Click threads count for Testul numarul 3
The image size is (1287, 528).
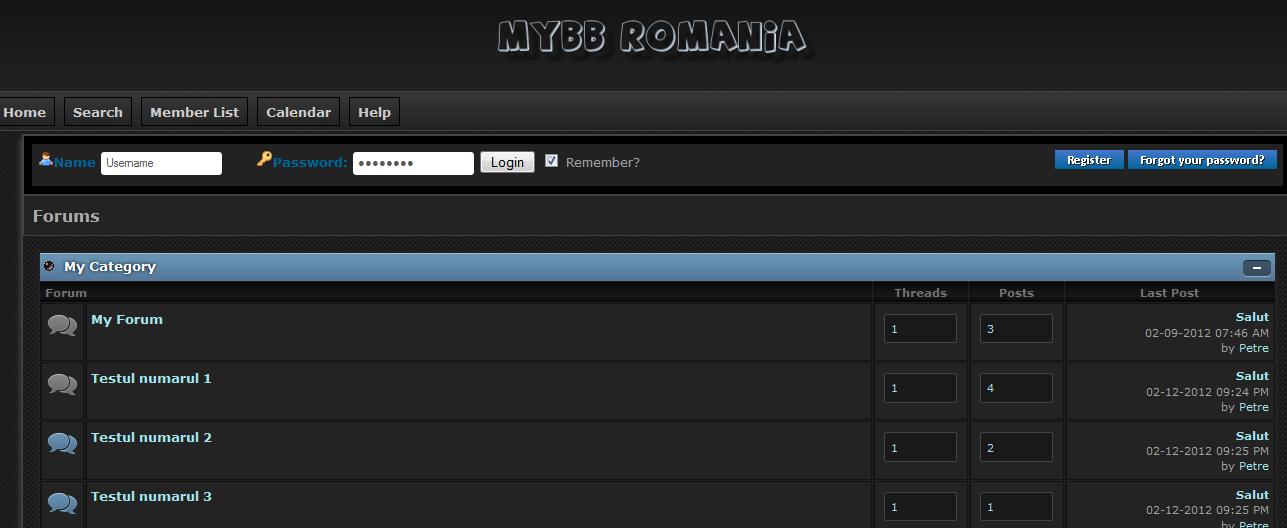pos(920,506)
